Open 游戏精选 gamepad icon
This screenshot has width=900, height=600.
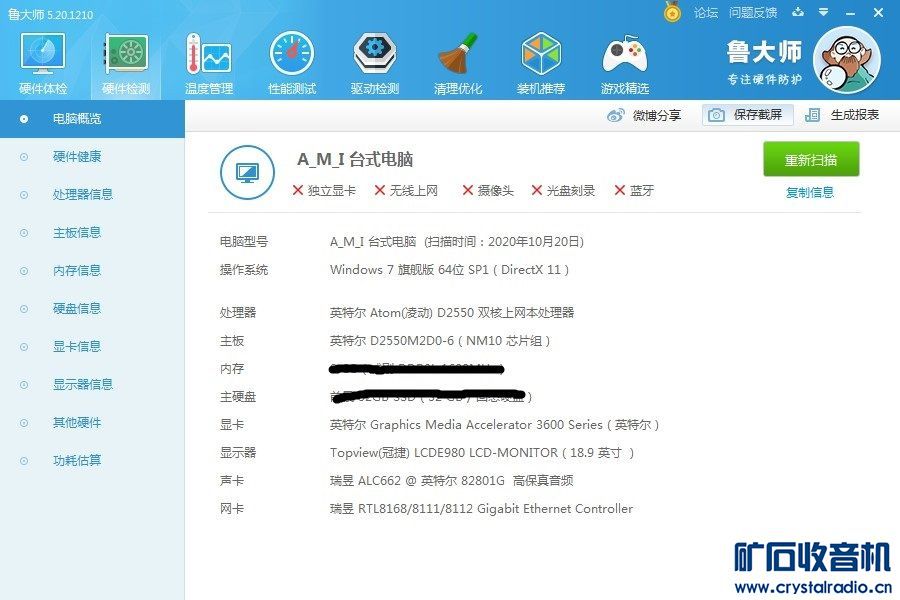point(624,63)
